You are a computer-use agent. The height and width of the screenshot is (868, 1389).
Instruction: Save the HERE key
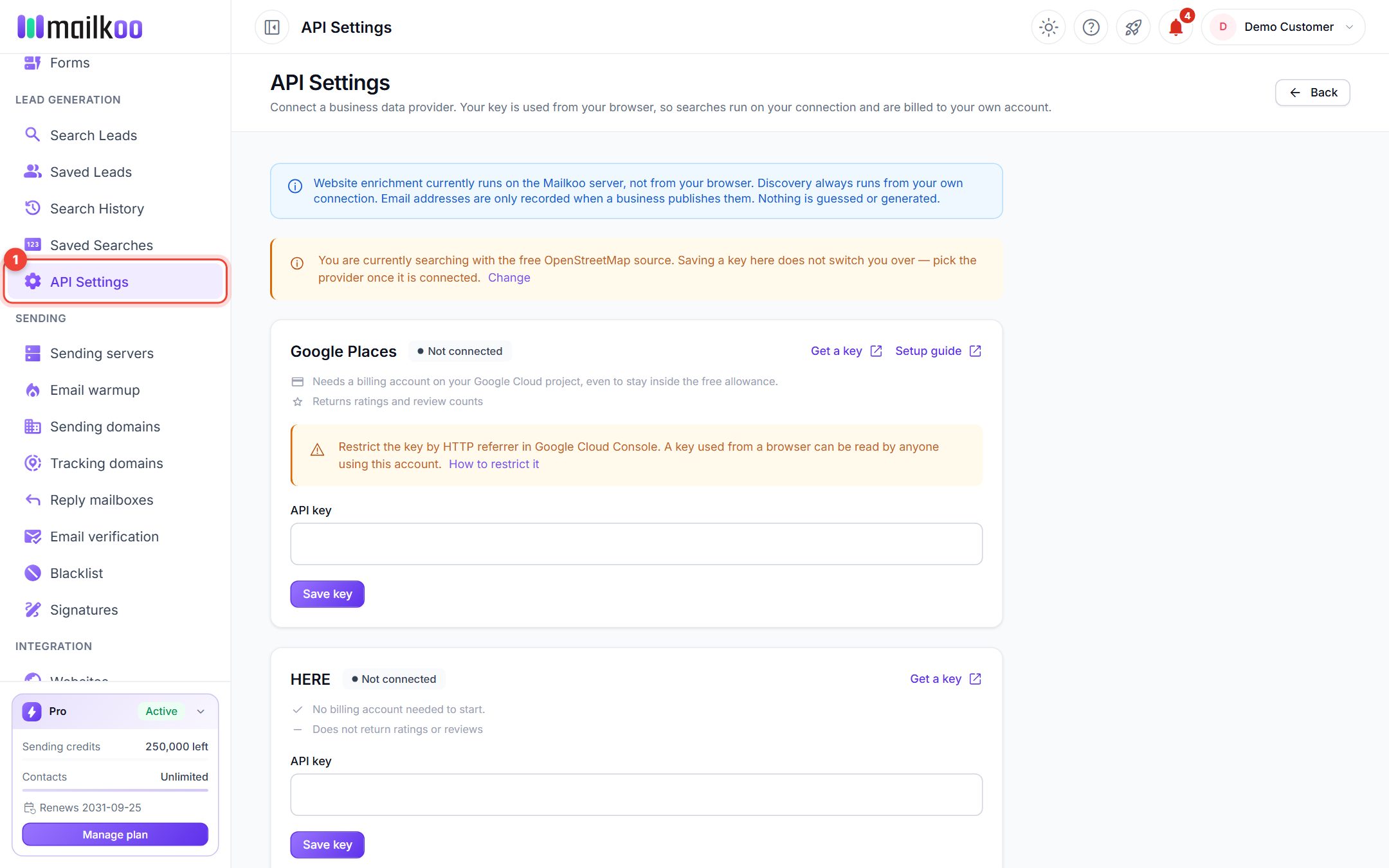coord(327,845)
